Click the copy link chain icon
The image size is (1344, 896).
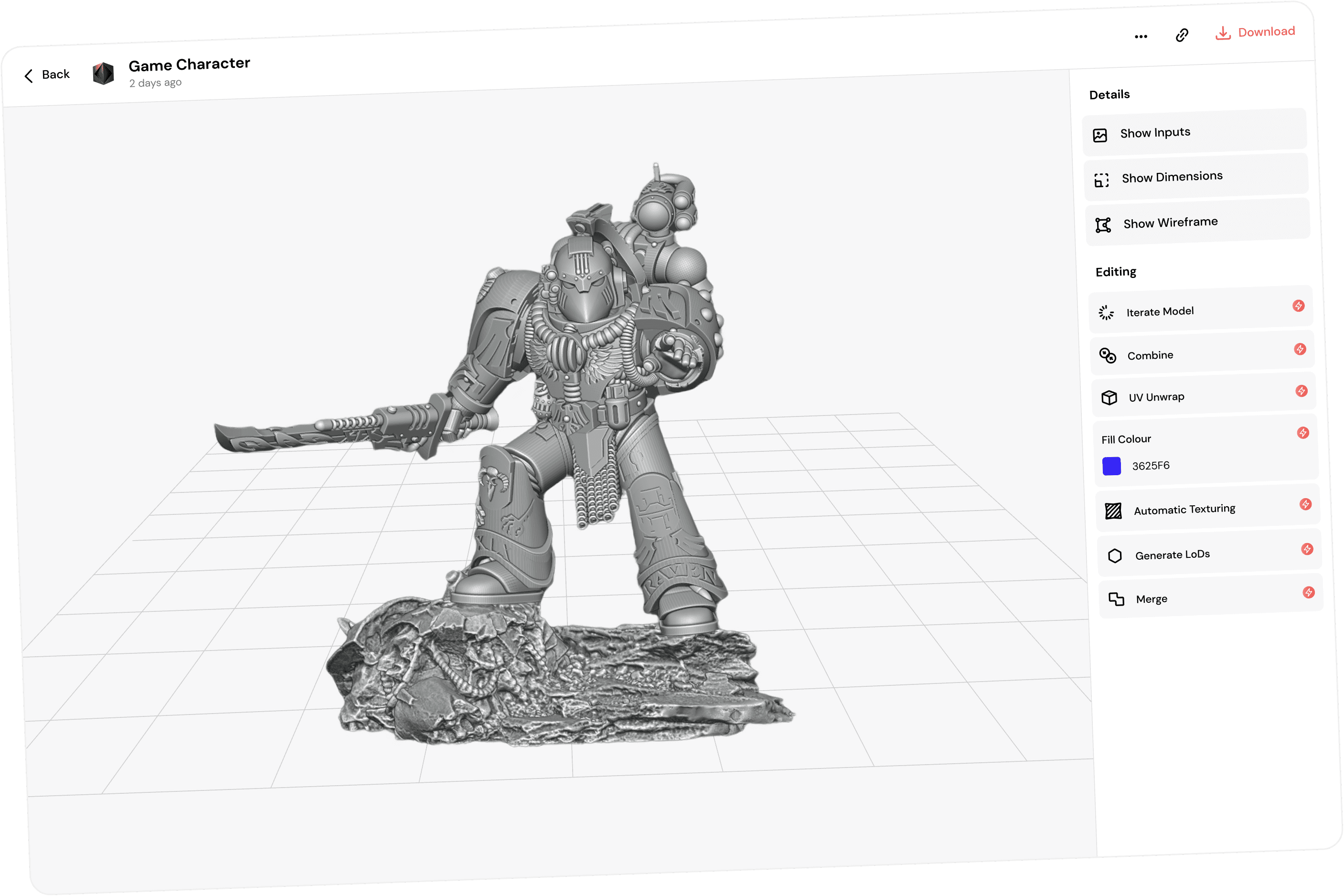pos(1182,35)
